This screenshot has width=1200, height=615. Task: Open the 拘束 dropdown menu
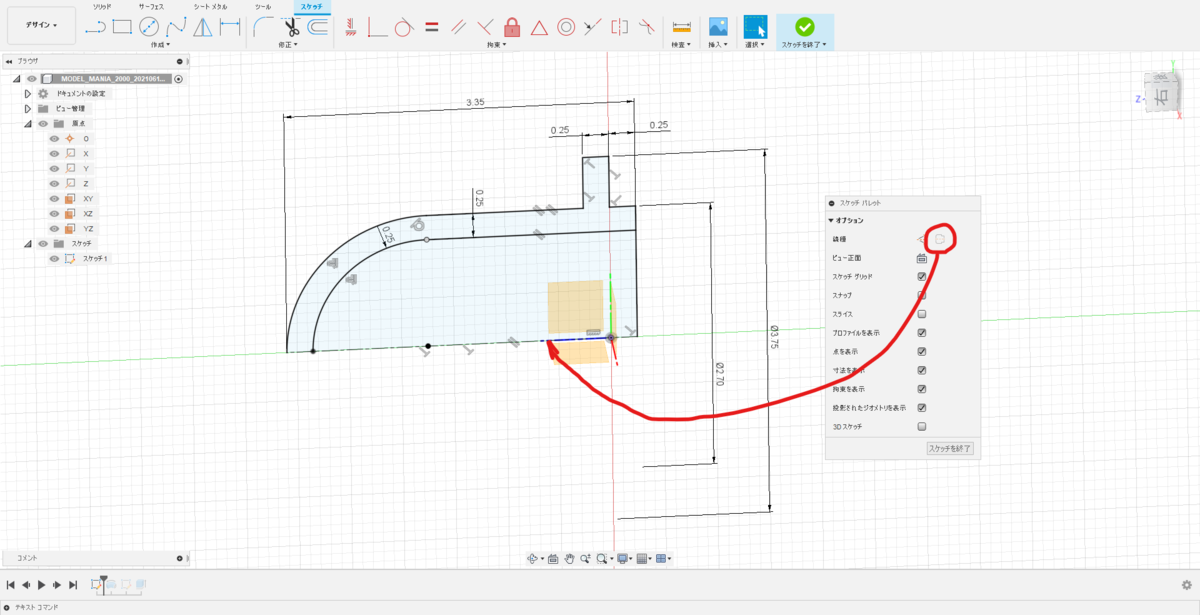pos(497,45)
